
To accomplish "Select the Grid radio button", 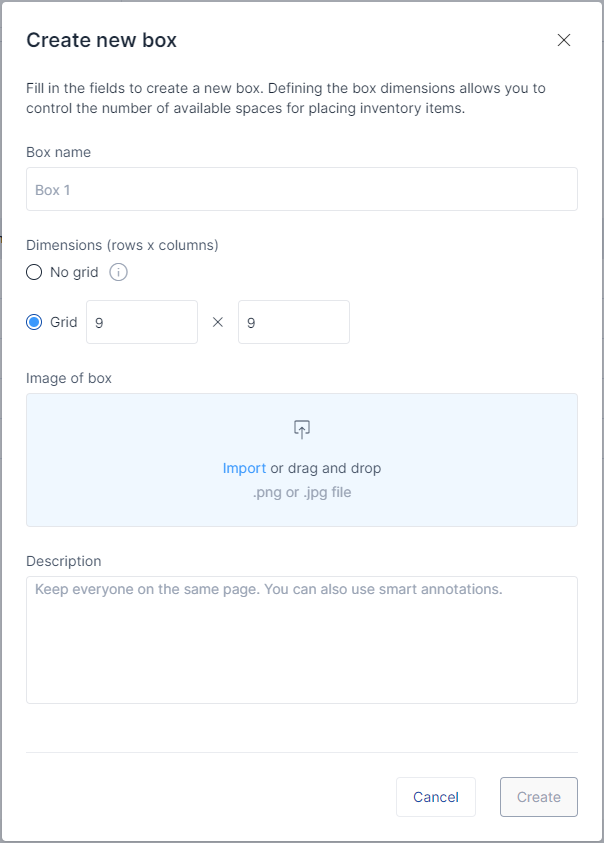I will point(34,322).
